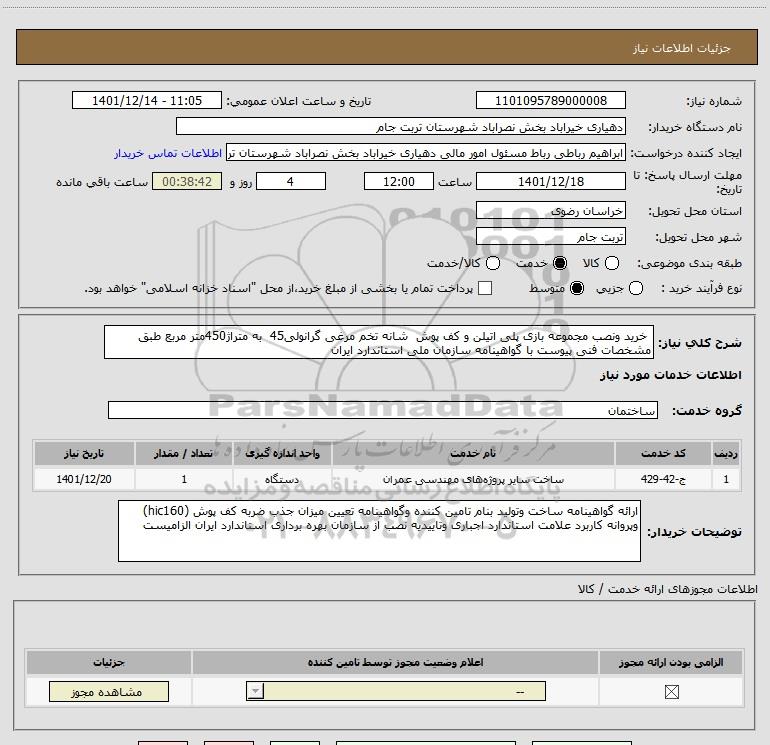Screen dimensions: 770x745
Task: Click the deadline hour field 12:00
Action: pyautogui.click(x=398, y=181)
